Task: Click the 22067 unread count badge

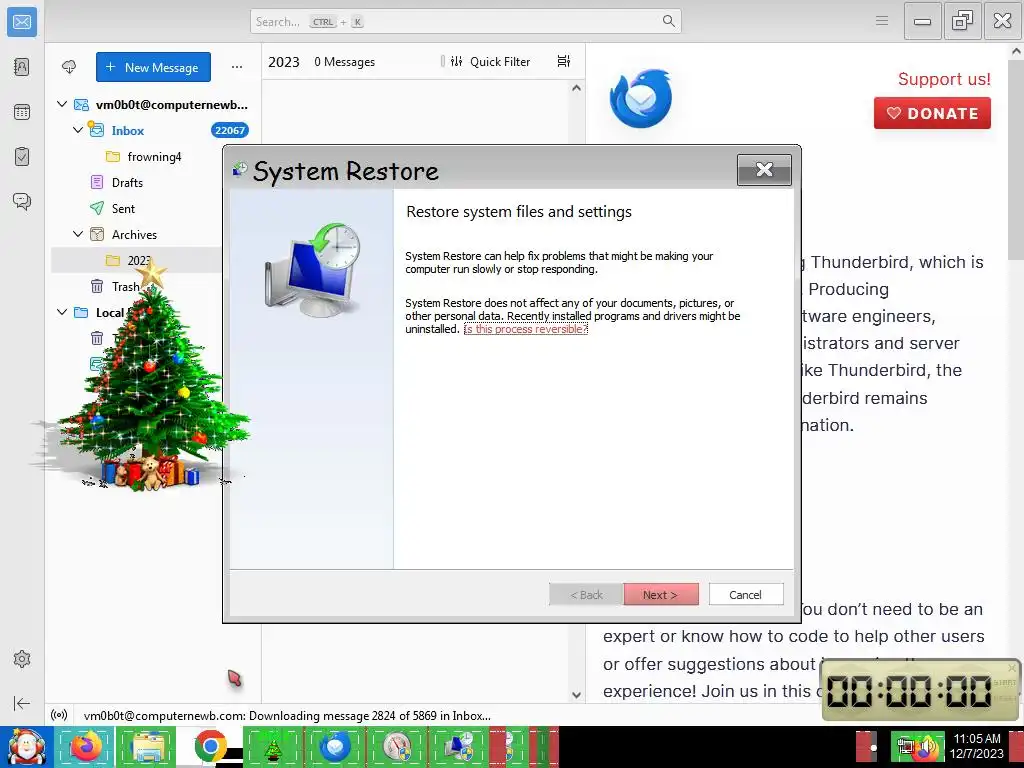Action: (x=230, y=130)
